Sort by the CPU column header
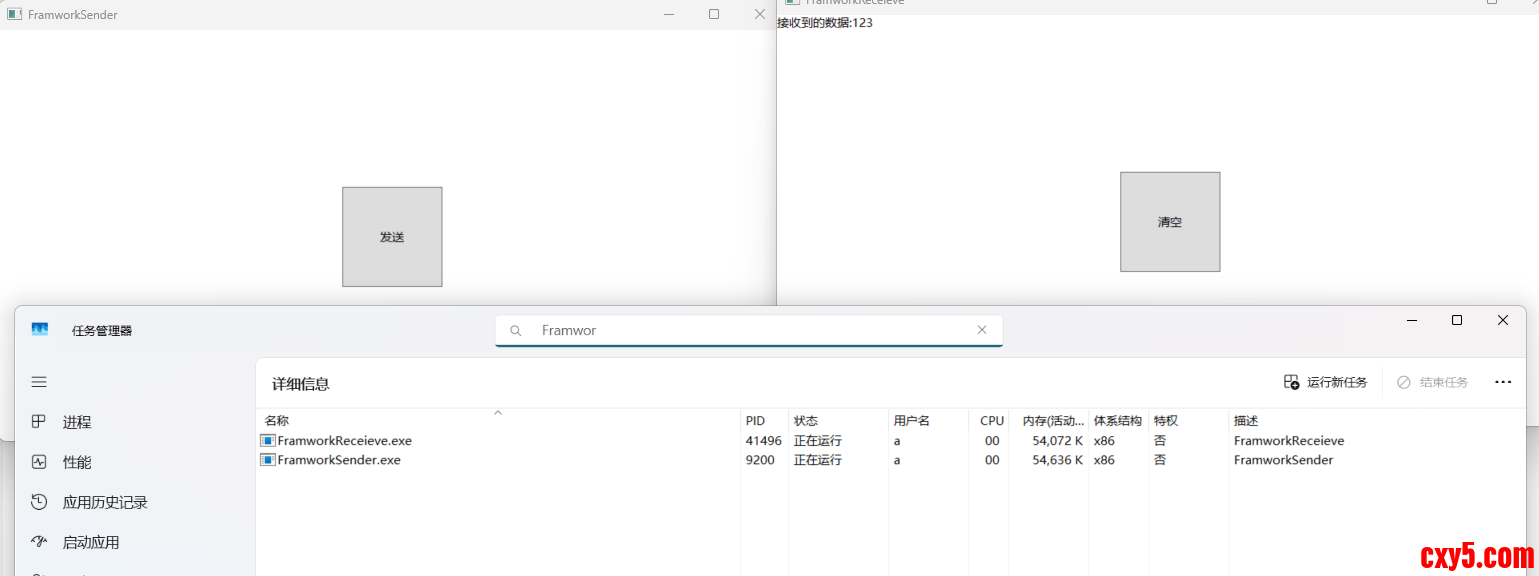This screenshot has height=576, width=1539. tap(991, 421)
